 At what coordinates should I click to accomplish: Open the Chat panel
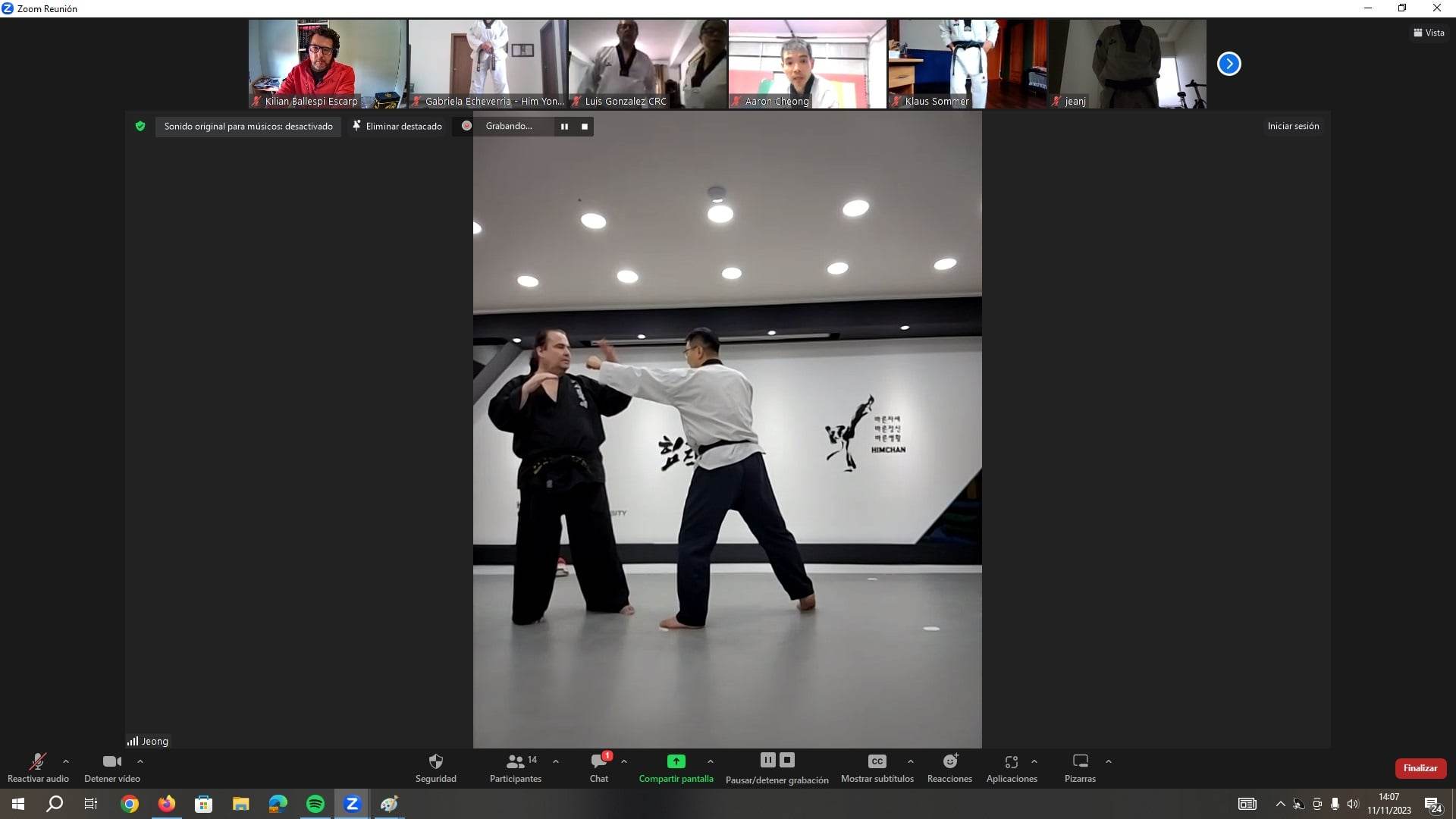point(599,761)
